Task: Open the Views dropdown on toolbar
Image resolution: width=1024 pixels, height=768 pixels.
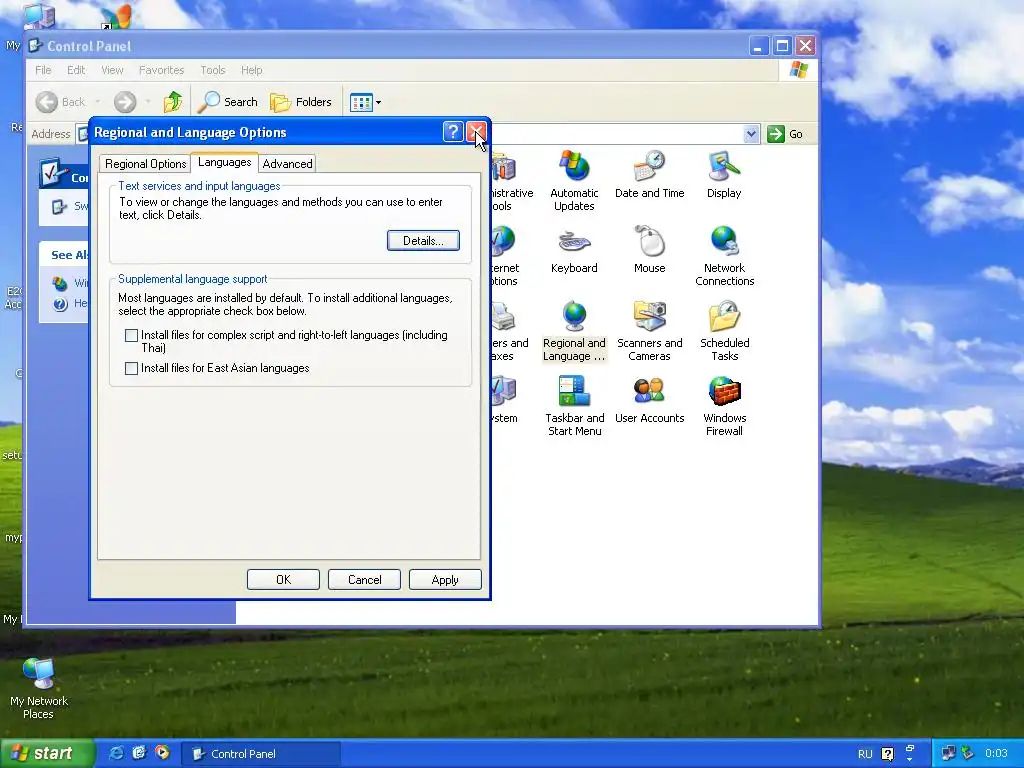Action: coord(365,102)
